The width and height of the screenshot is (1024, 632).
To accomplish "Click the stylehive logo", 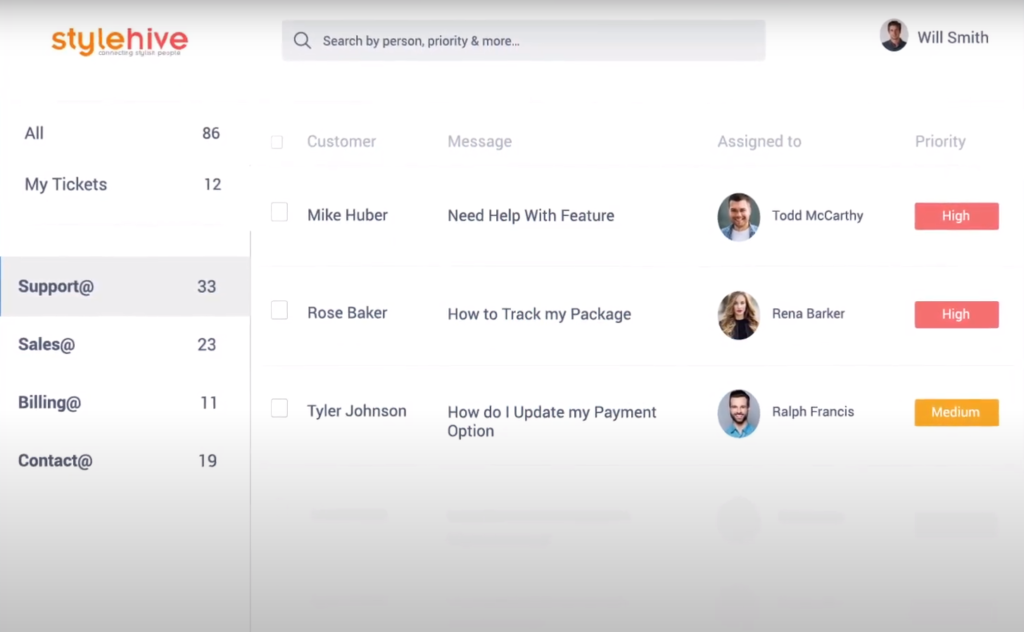I will click(x=119, y=41).
